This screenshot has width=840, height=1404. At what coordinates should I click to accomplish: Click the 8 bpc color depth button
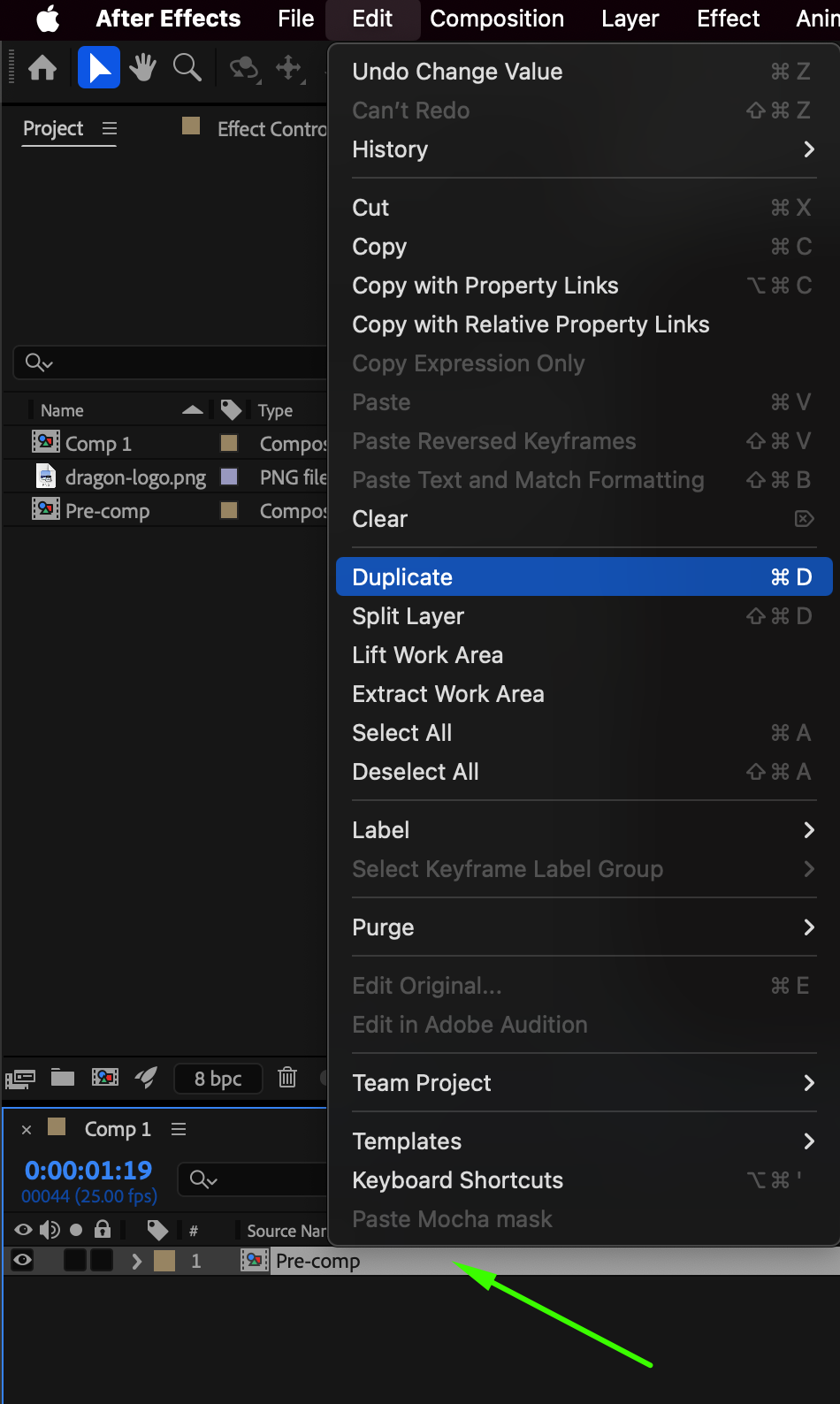[x=218, y=1079]
